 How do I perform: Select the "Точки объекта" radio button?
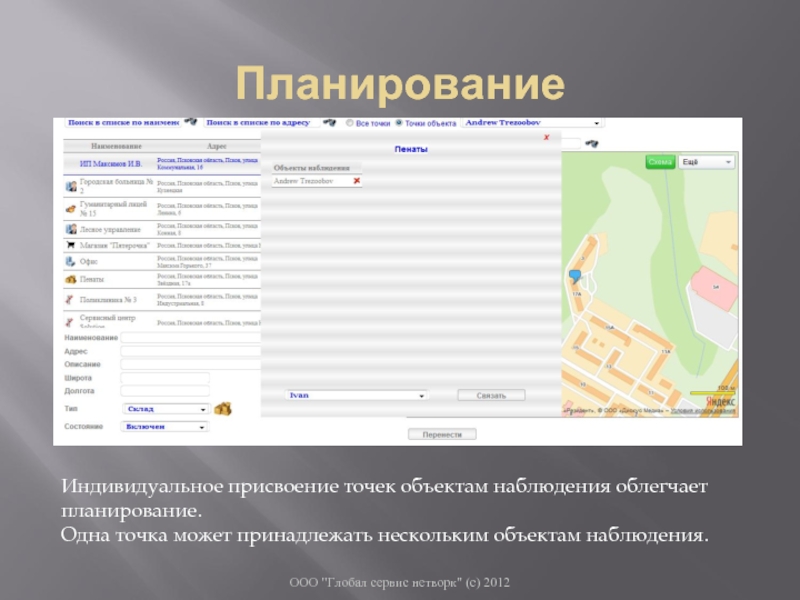(398, 124)
